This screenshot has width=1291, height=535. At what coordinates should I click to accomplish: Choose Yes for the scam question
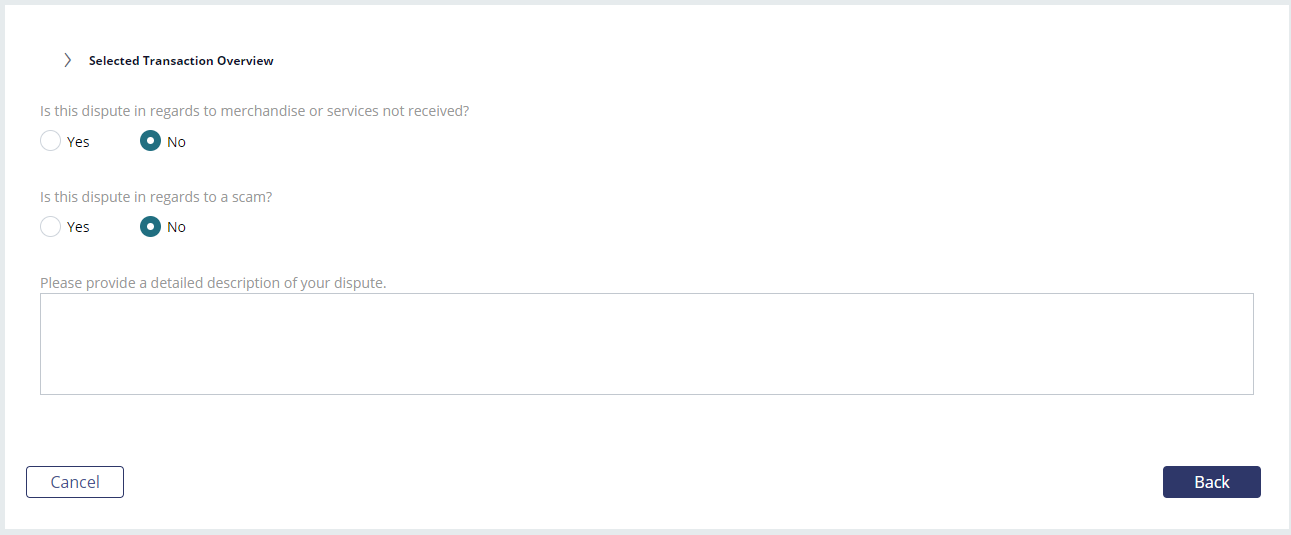[50, 226]
